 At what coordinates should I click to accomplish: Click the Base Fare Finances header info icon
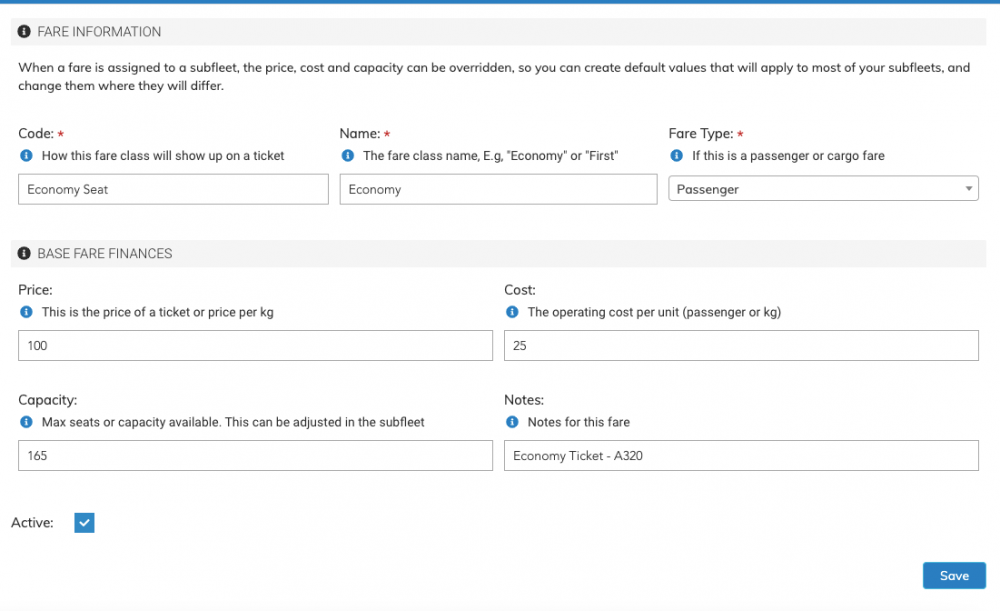click(x=24, y=254)
